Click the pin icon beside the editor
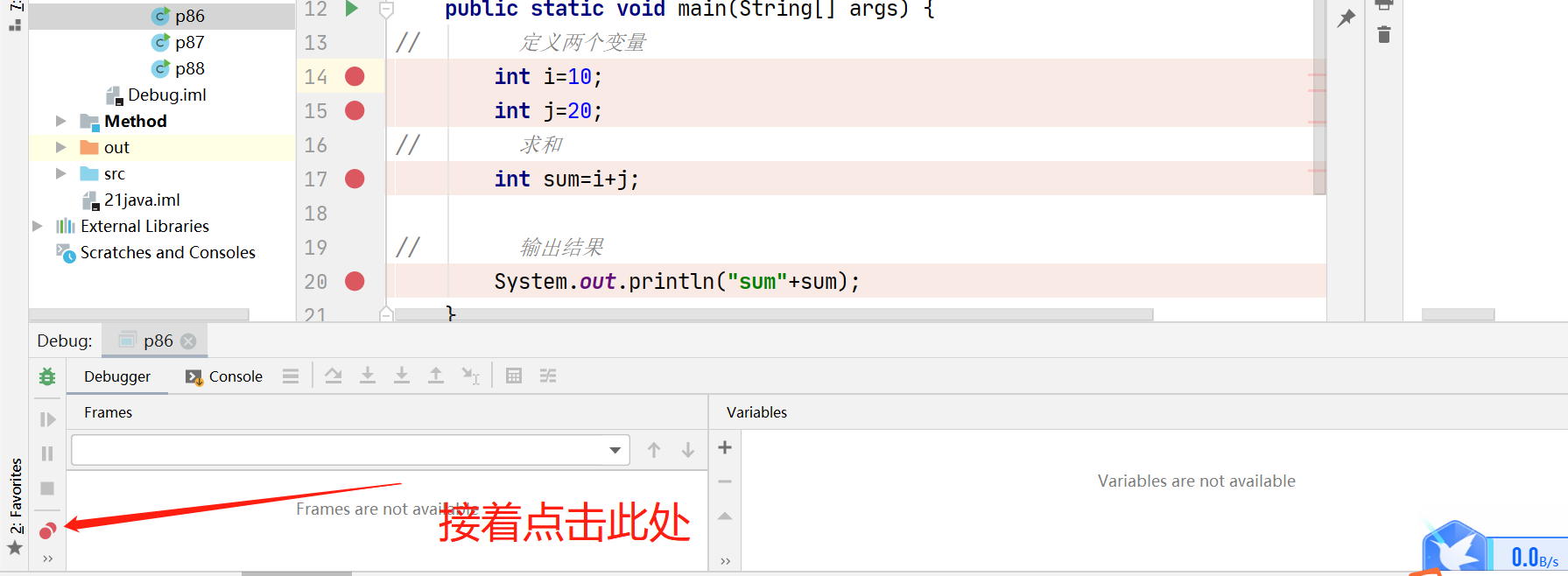This screenshot has width=1568, height=576. pos(1346,18)
